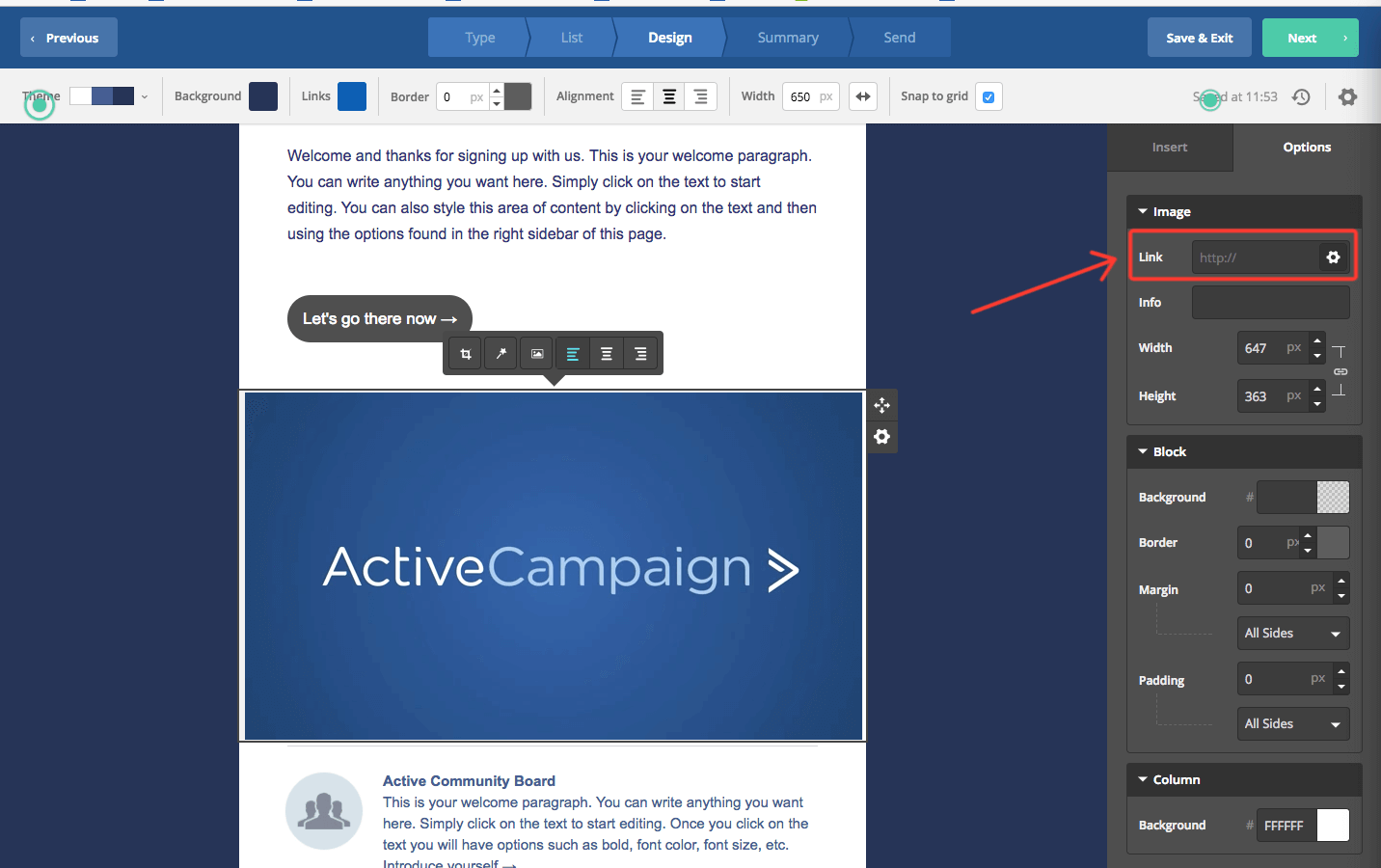Image resolution: width=1381 pixels, height=868 pixels.
Task: Click the Next button
Action: coord(1310,38)
